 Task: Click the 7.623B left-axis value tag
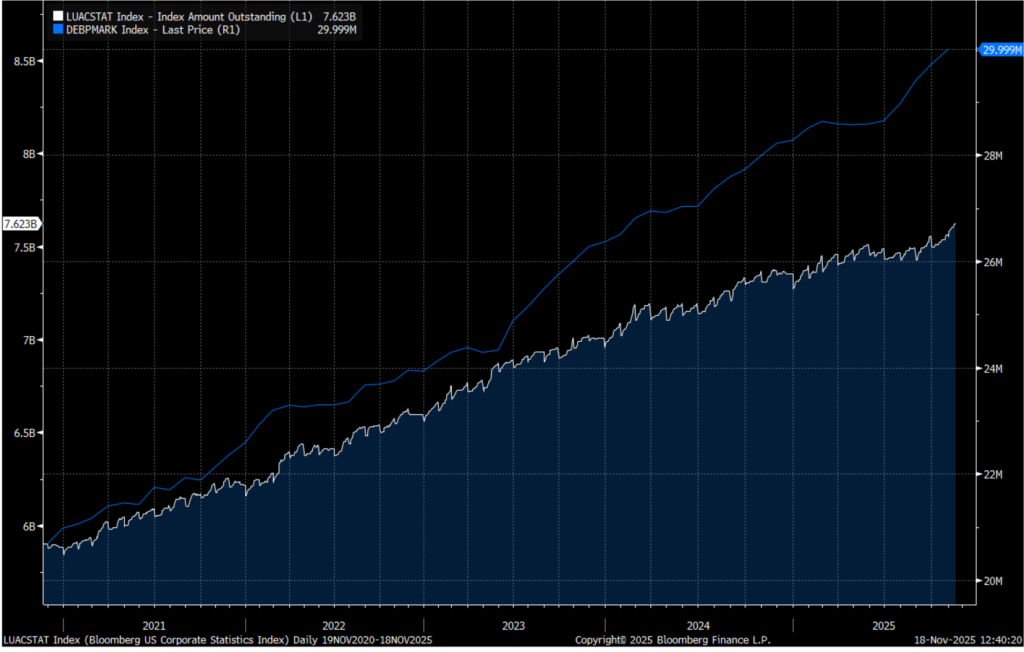coord(21,223)
